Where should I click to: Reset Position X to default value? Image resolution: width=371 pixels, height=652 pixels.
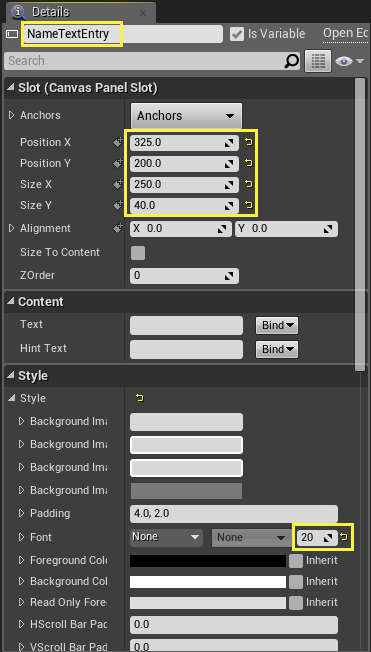[x=249, y=143]
